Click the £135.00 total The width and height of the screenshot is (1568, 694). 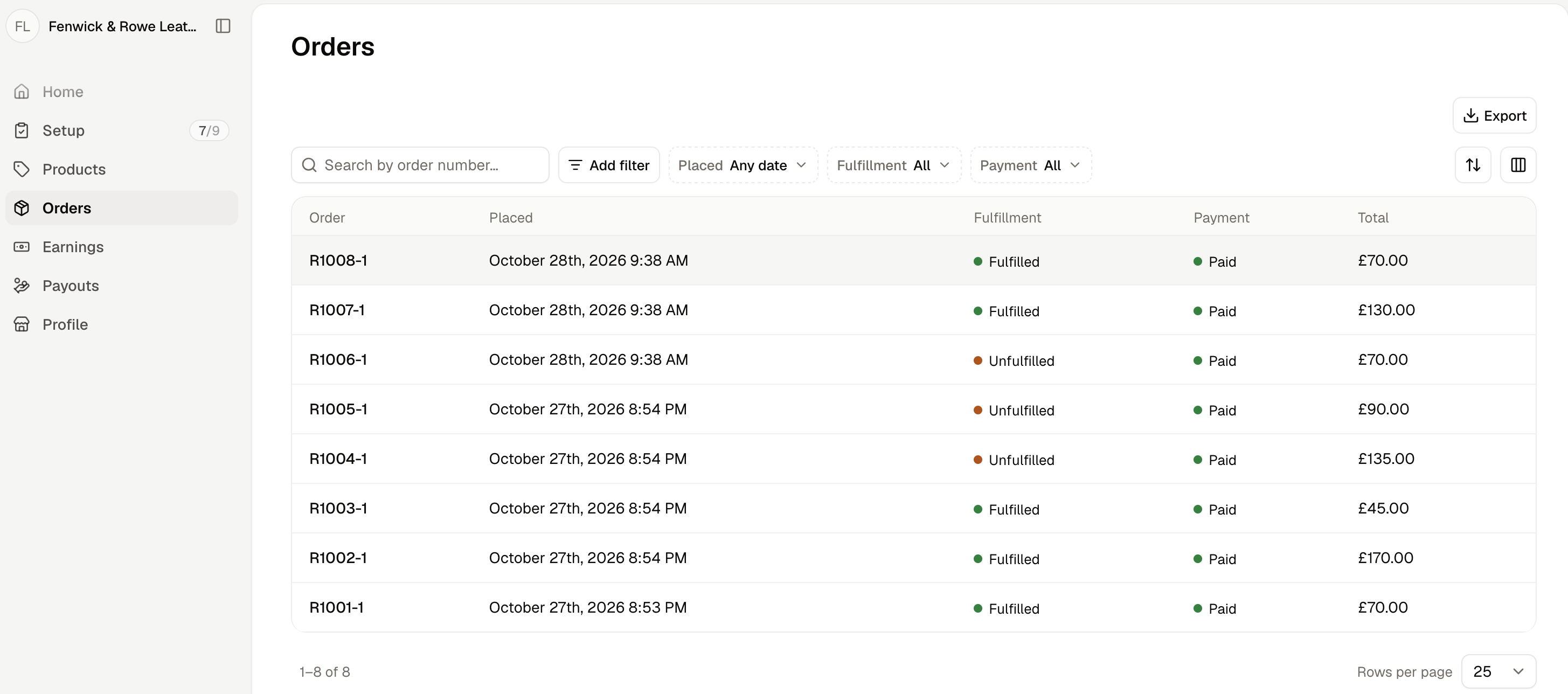1386,459
